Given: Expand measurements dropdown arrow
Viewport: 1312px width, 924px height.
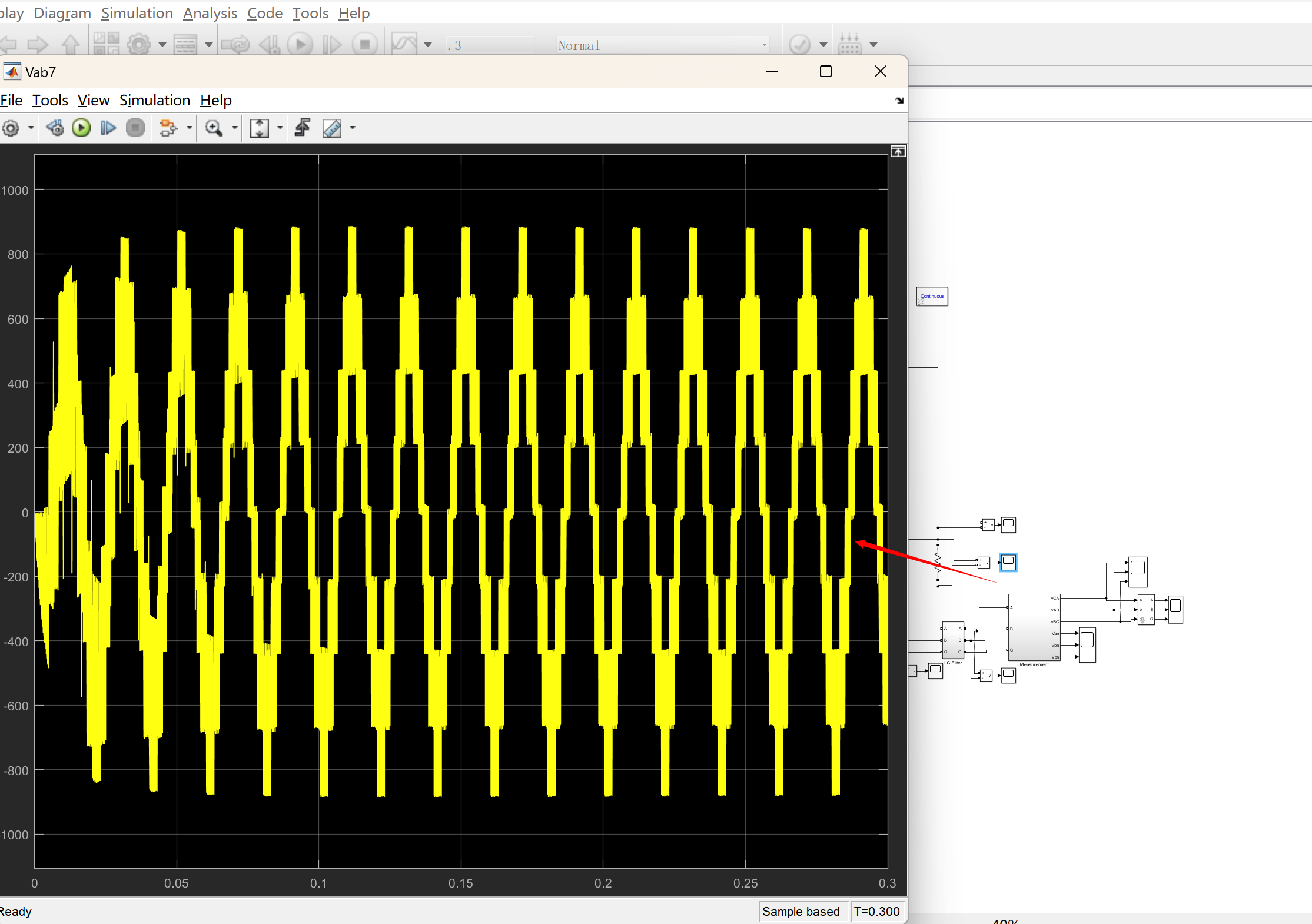Looking at the screenshot, I should click(353, 128).
